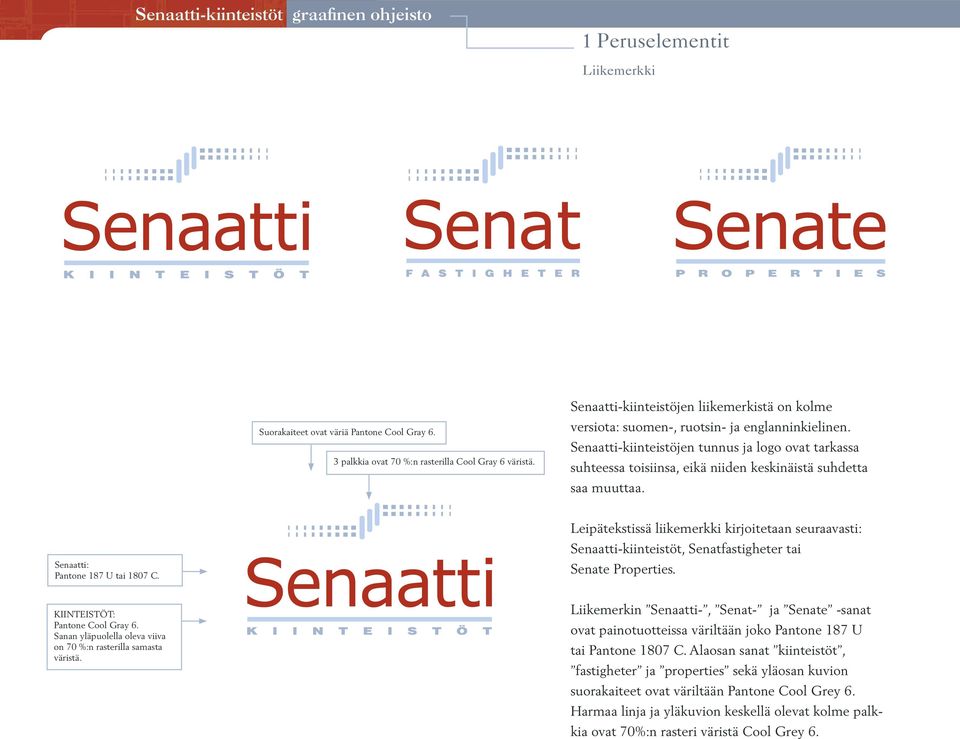Click the "graafinen ohjeisto" header text
The width and height of the screenshot is (960, 739).
[x=362, y=15]
